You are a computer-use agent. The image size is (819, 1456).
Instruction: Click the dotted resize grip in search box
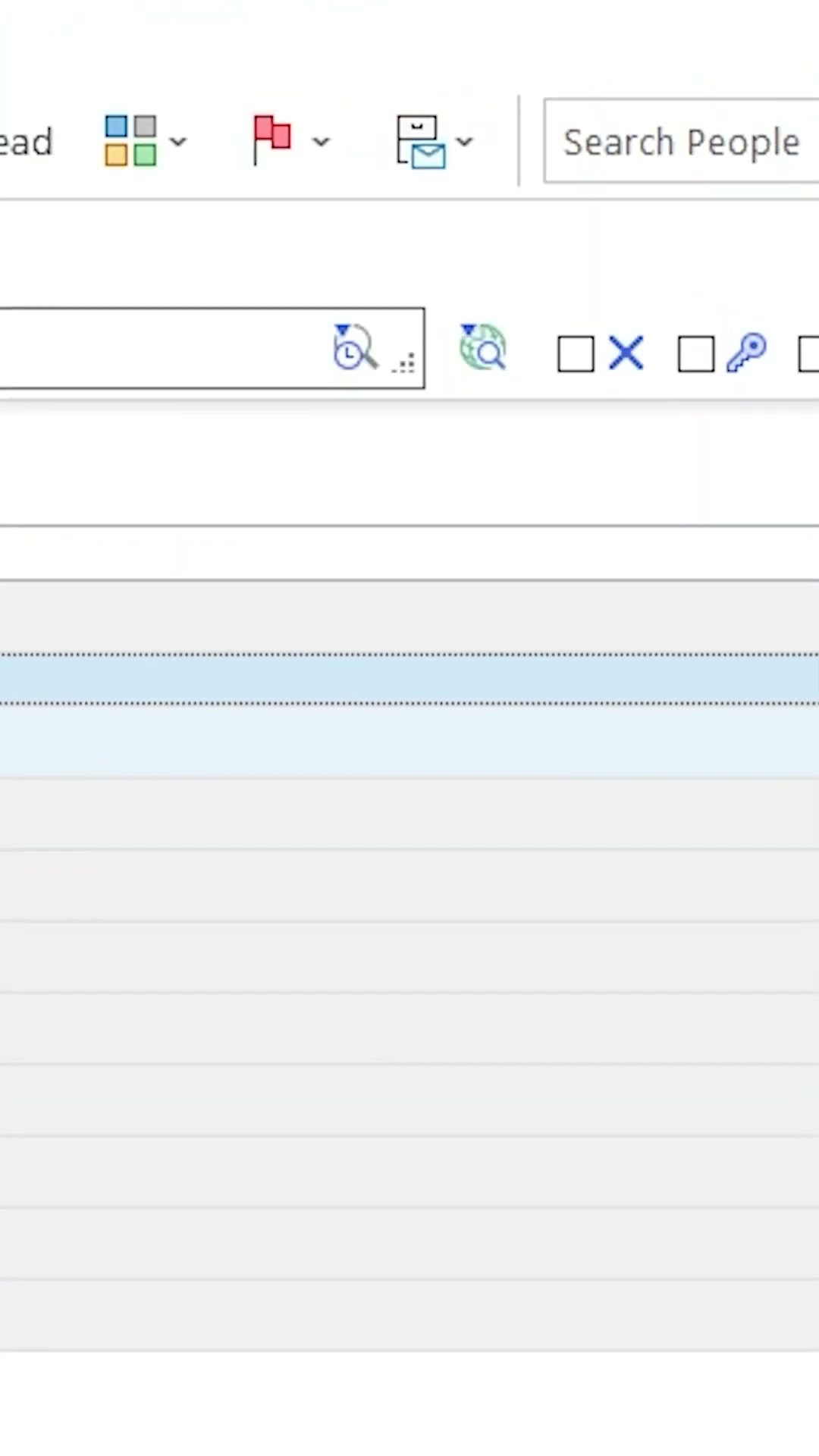click(404, 364)
